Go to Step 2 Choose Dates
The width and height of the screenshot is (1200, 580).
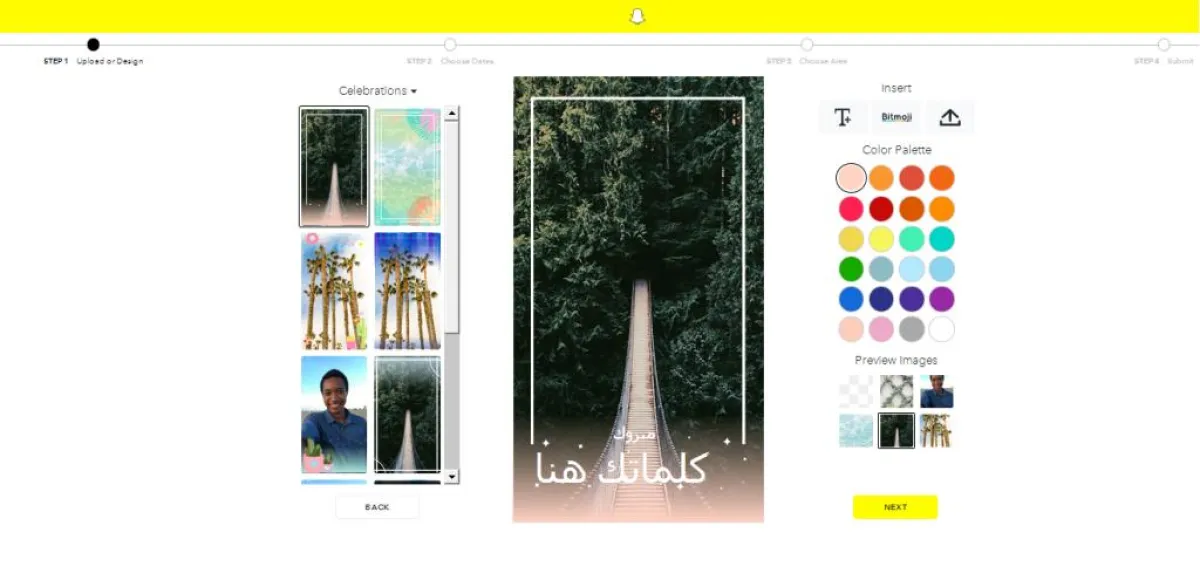[450, 45]
